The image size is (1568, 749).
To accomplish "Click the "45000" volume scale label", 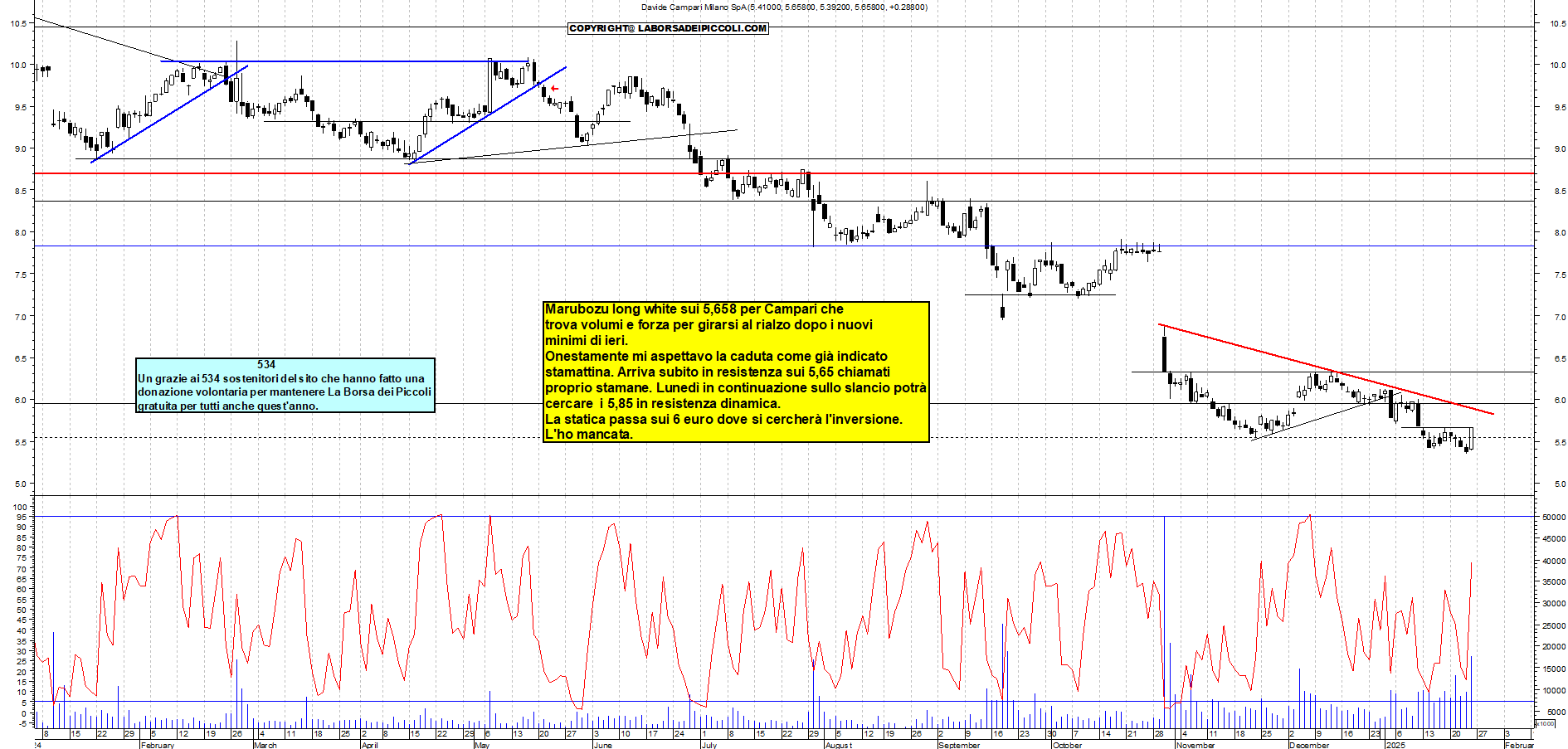I will tap(1554, 539).
